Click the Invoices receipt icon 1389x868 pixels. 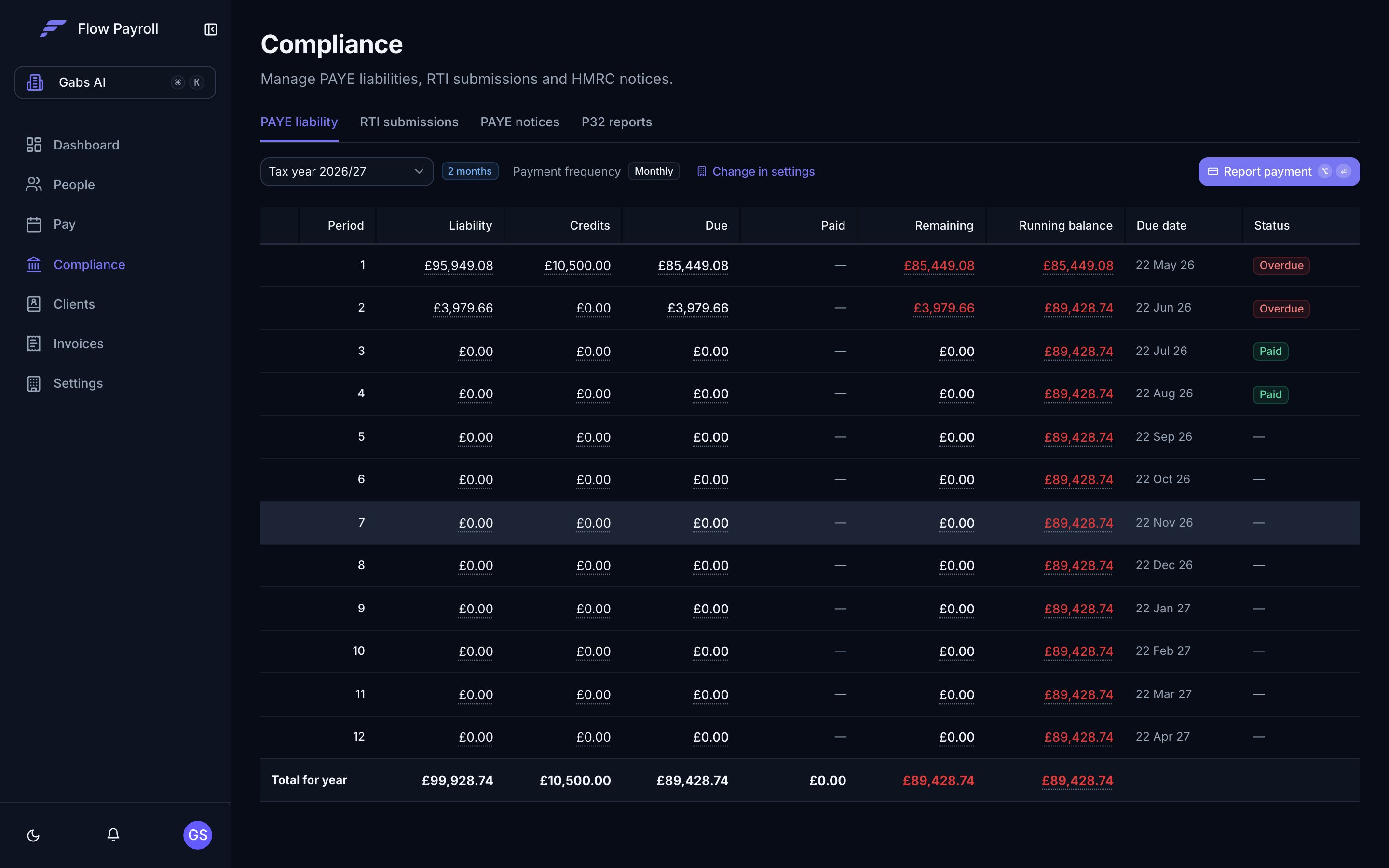click(34, 343)
